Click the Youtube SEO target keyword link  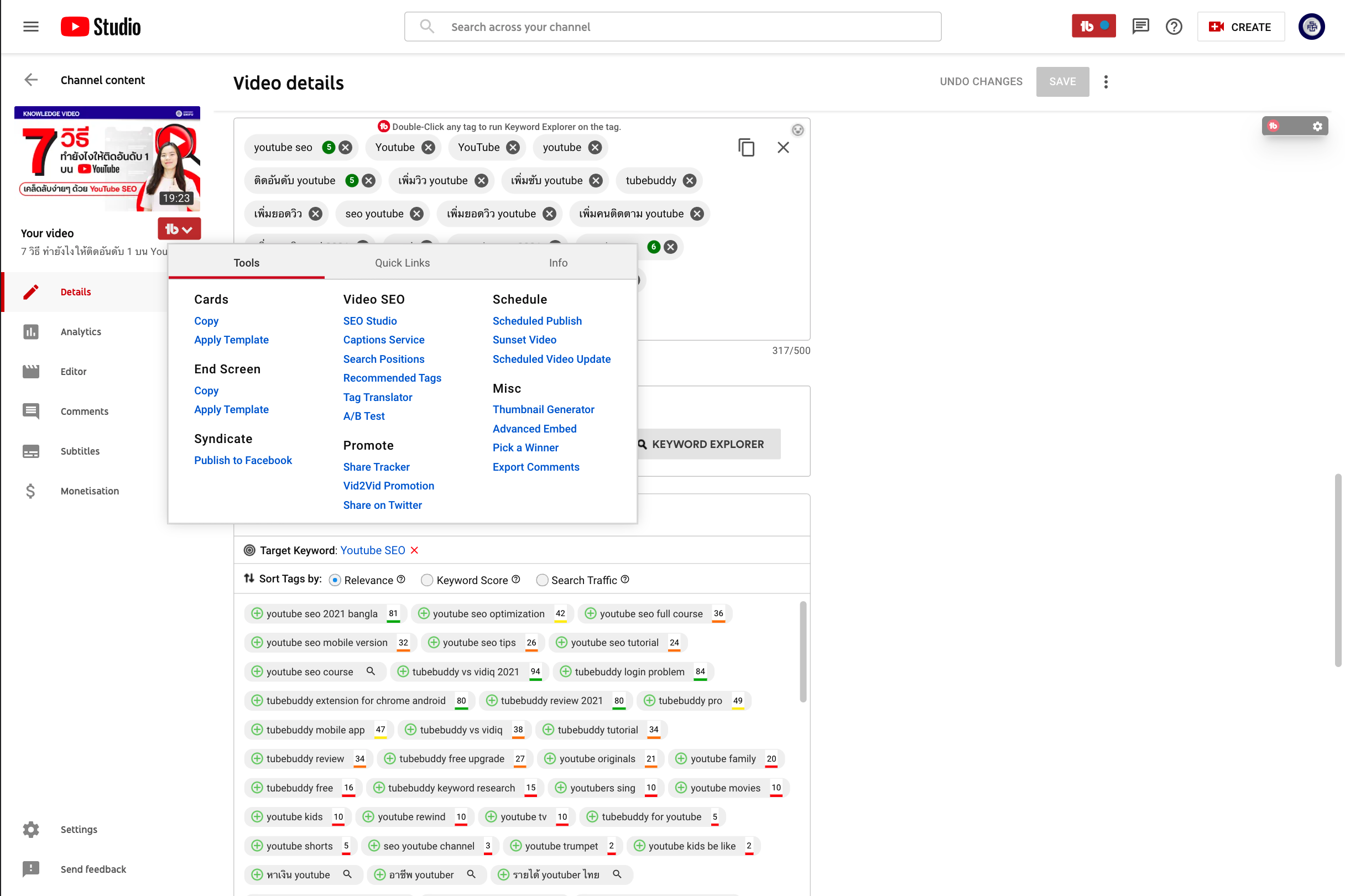click(x=373, y=550)
